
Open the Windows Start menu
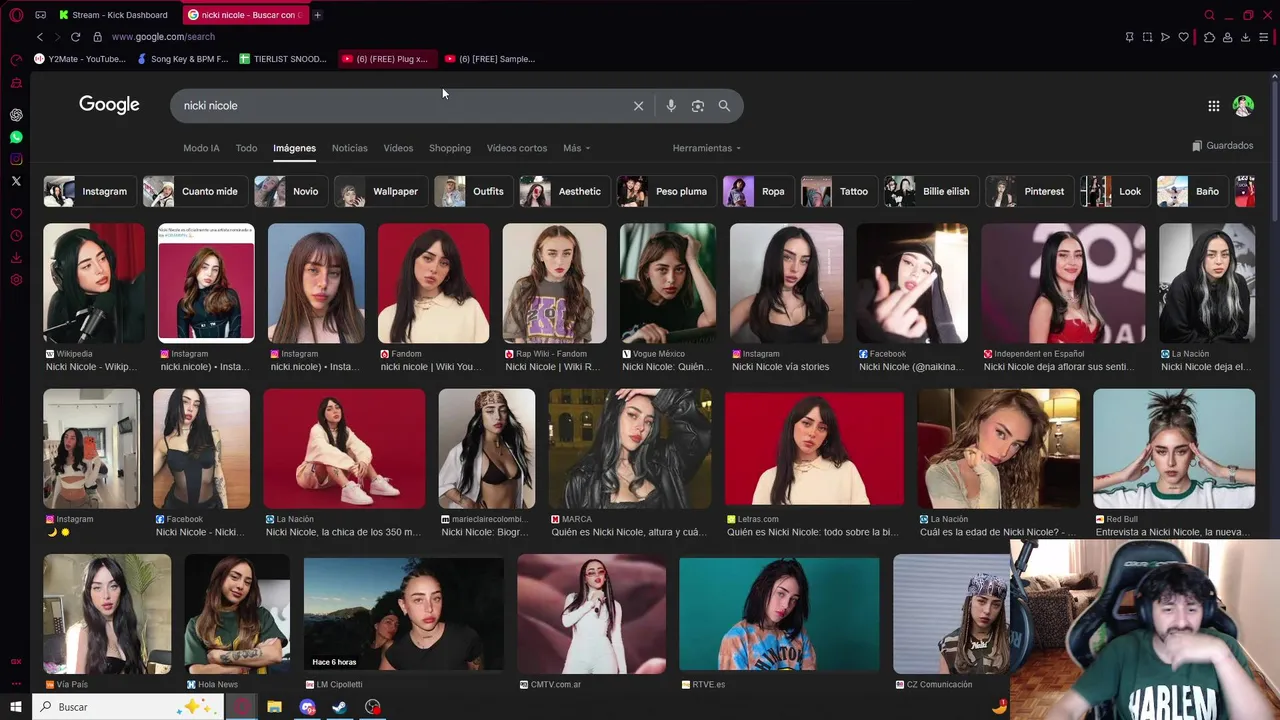tap(16, 707)
